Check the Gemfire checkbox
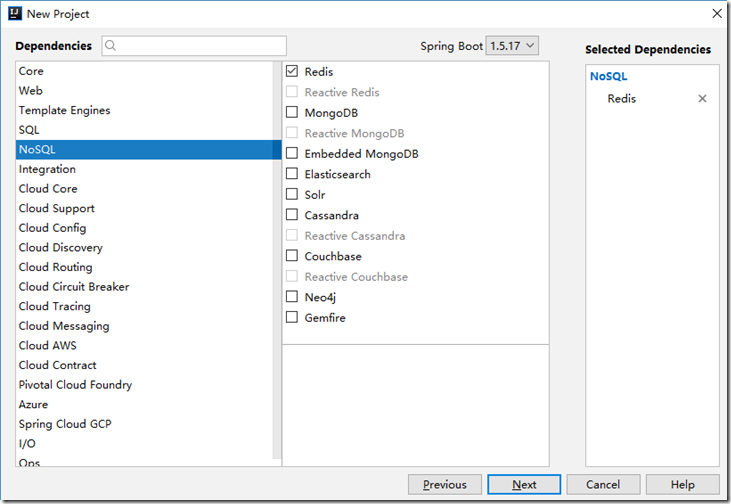Viewport: 731px width, 504px height. [x=292, y=318]
